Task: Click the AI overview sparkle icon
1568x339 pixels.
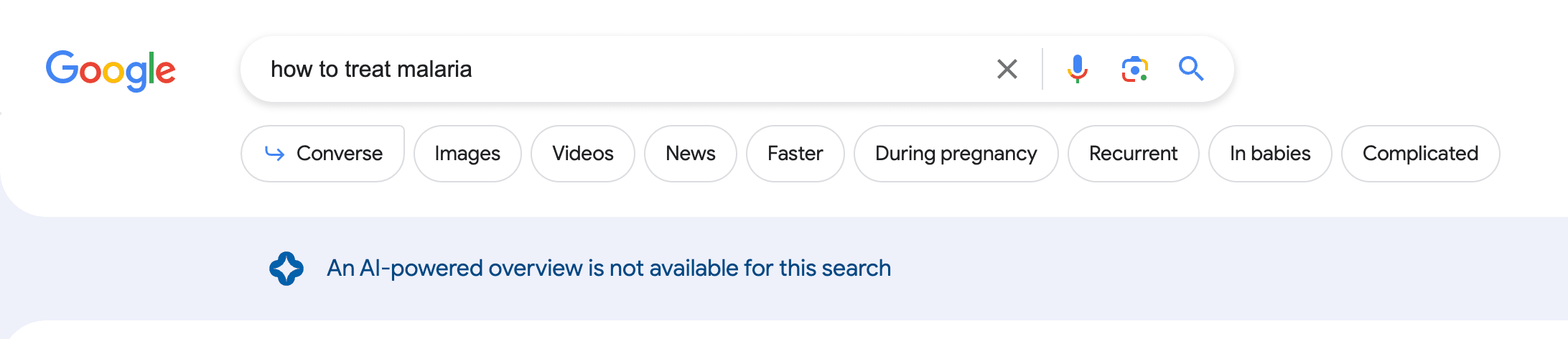Action: pyautogui.click(x=286, y=269)
